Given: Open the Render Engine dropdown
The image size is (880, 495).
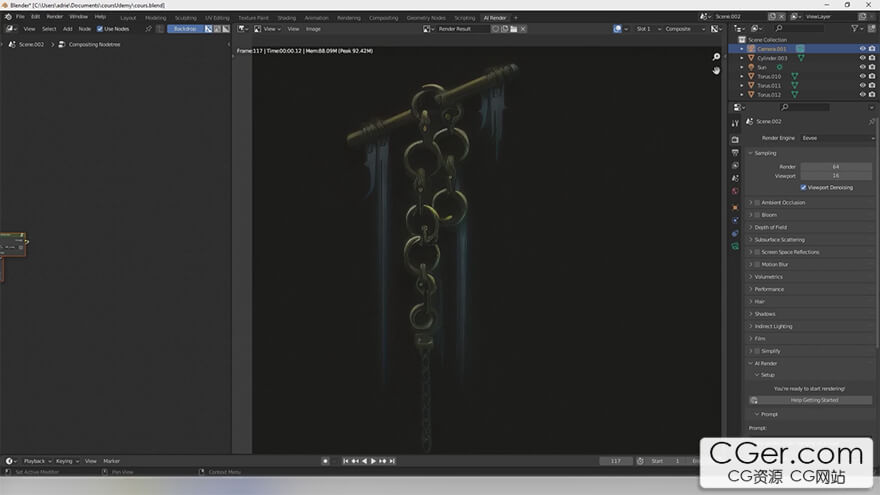Looking at the screenshot, I should point(837,138).
